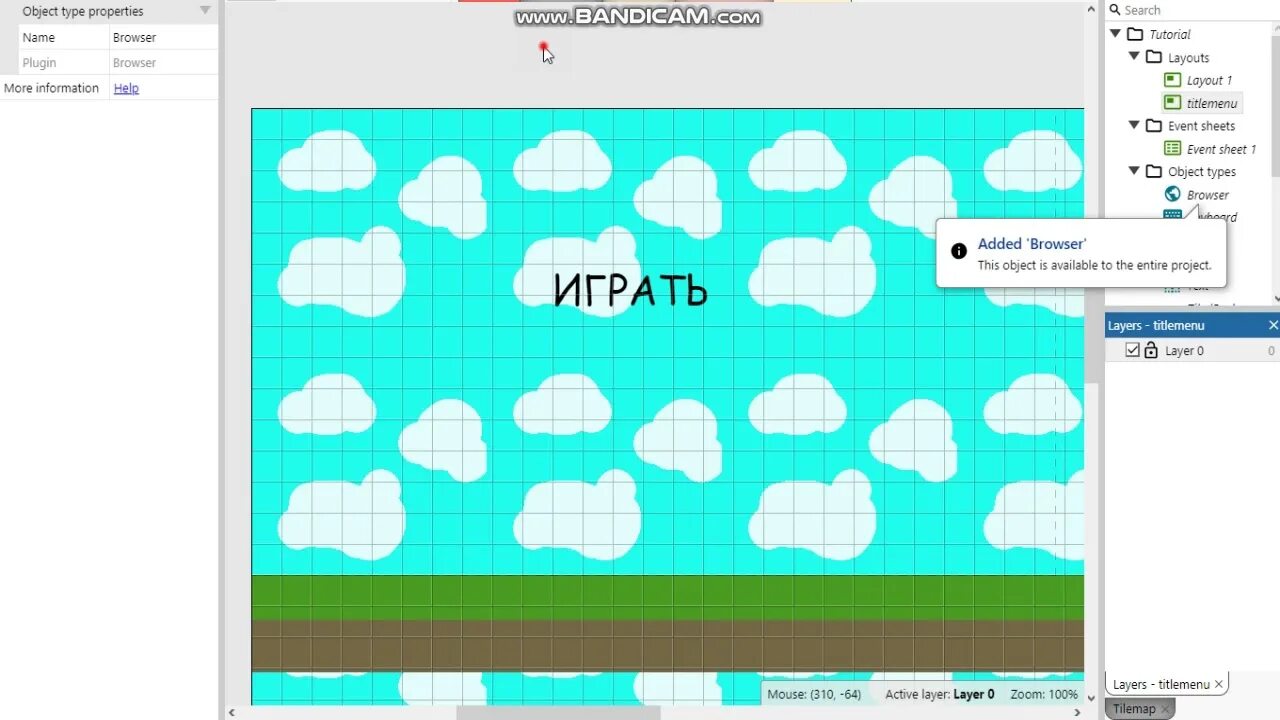Click the 'Layout 1' tree label
This screenshot has height=720, width=1280.
click(1209, 80)
